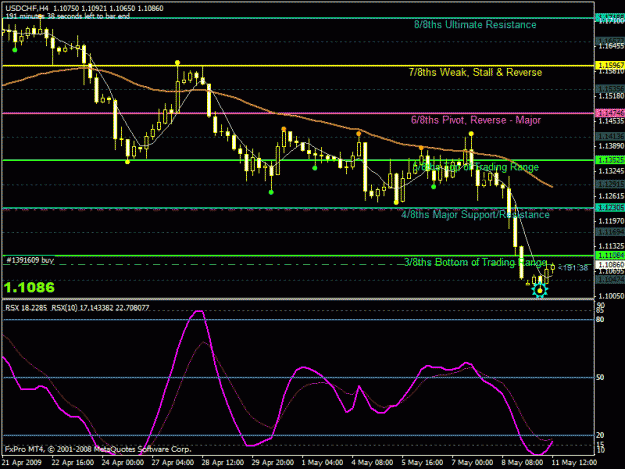Click the '6/8ths Pivot, Reverse - Major' label

[476, 120]
